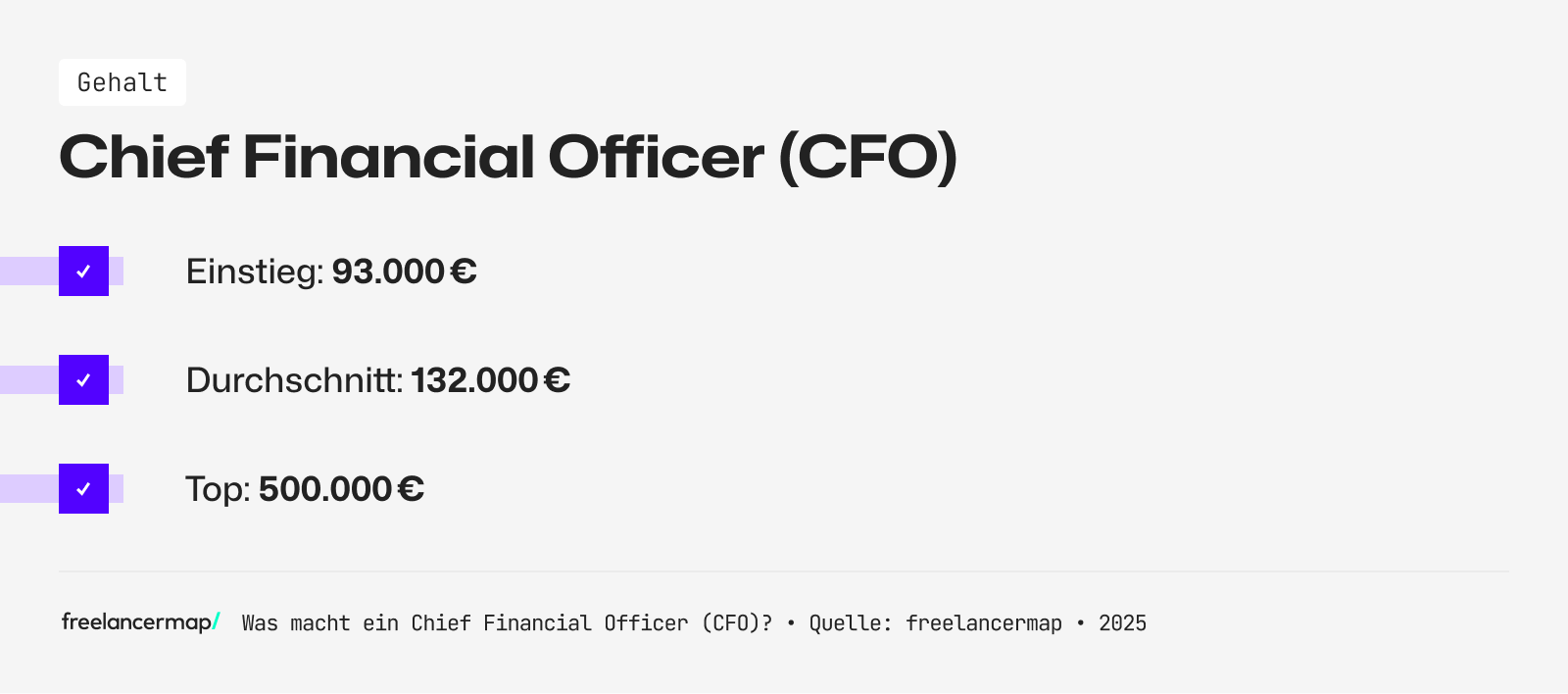Click the "Quelle: freelancermap" source text
The image size is (1568, 694).
[935, 623]
